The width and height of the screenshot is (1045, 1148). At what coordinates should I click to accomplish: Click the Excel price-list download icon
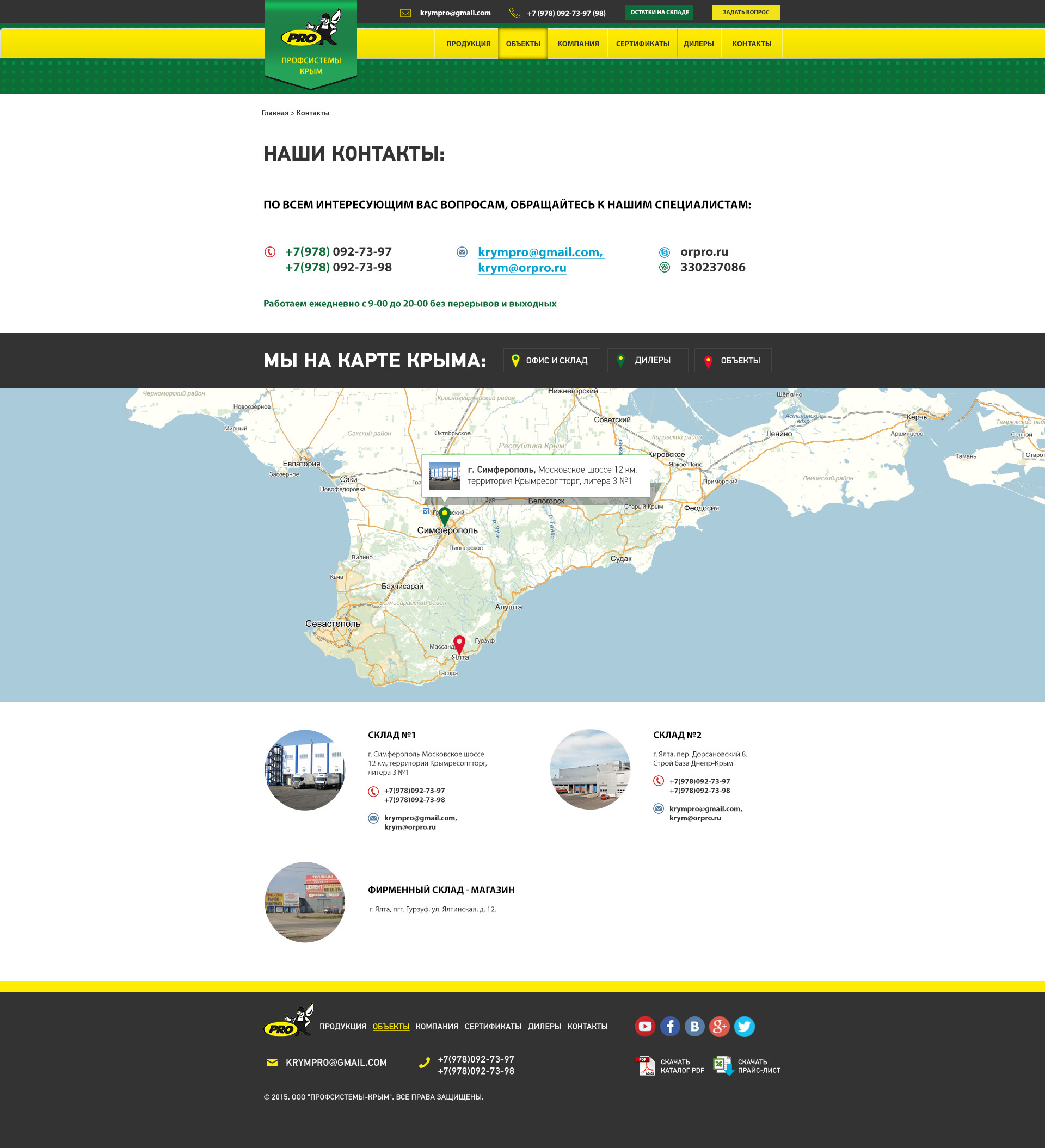(x=723, y=1065)
